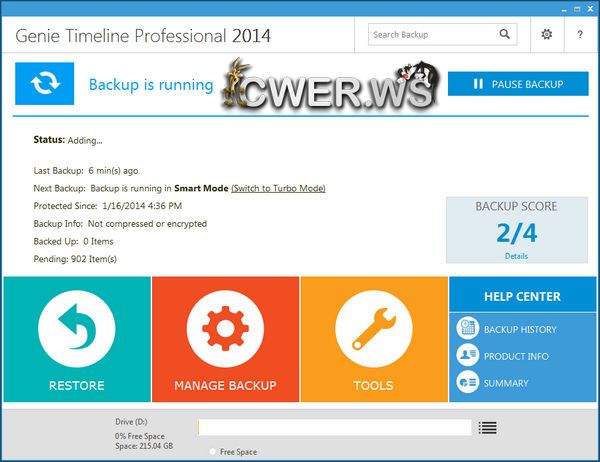
Task: Open settings via gear icon
Action: coord(546,34)
